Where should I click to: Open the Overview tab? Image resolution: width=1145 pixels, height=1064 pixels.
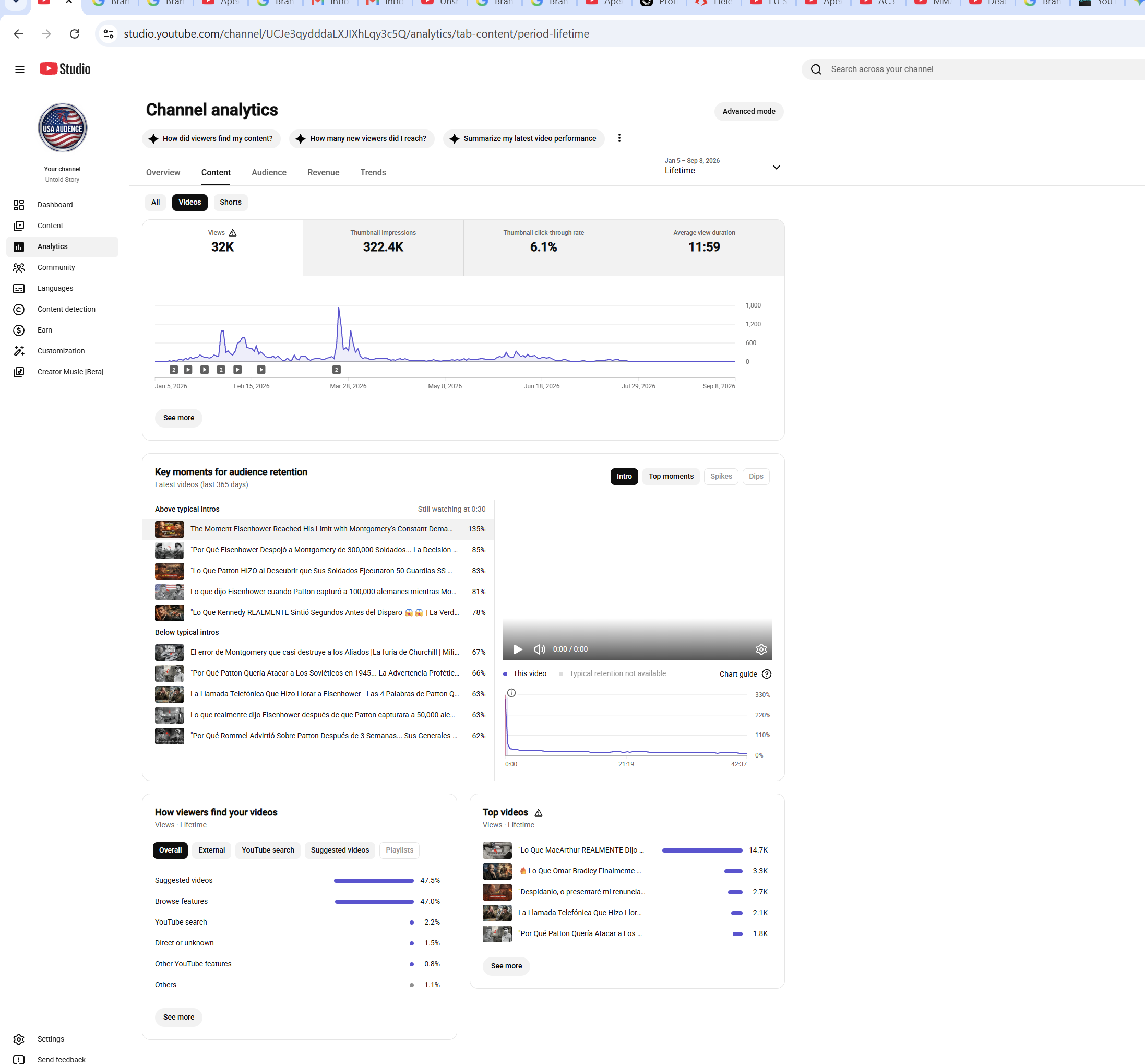pos(163,173)
